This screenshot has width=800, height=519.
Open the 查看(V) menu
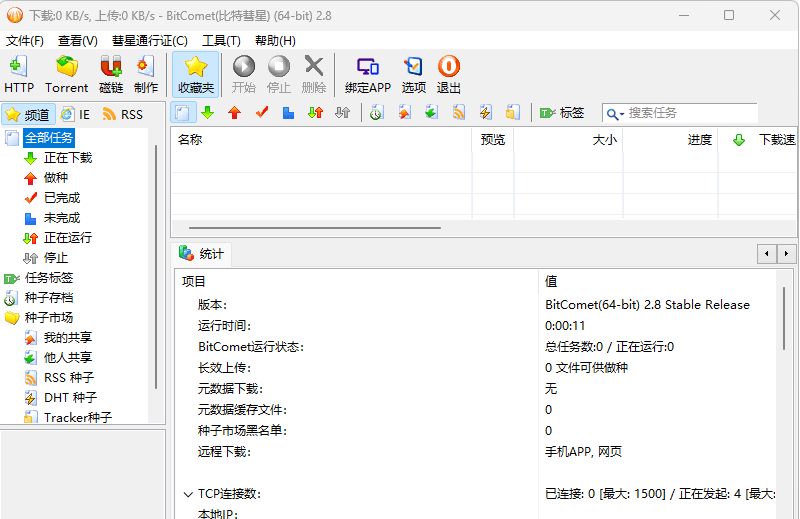pyautogui.click(x=78, y=41)
